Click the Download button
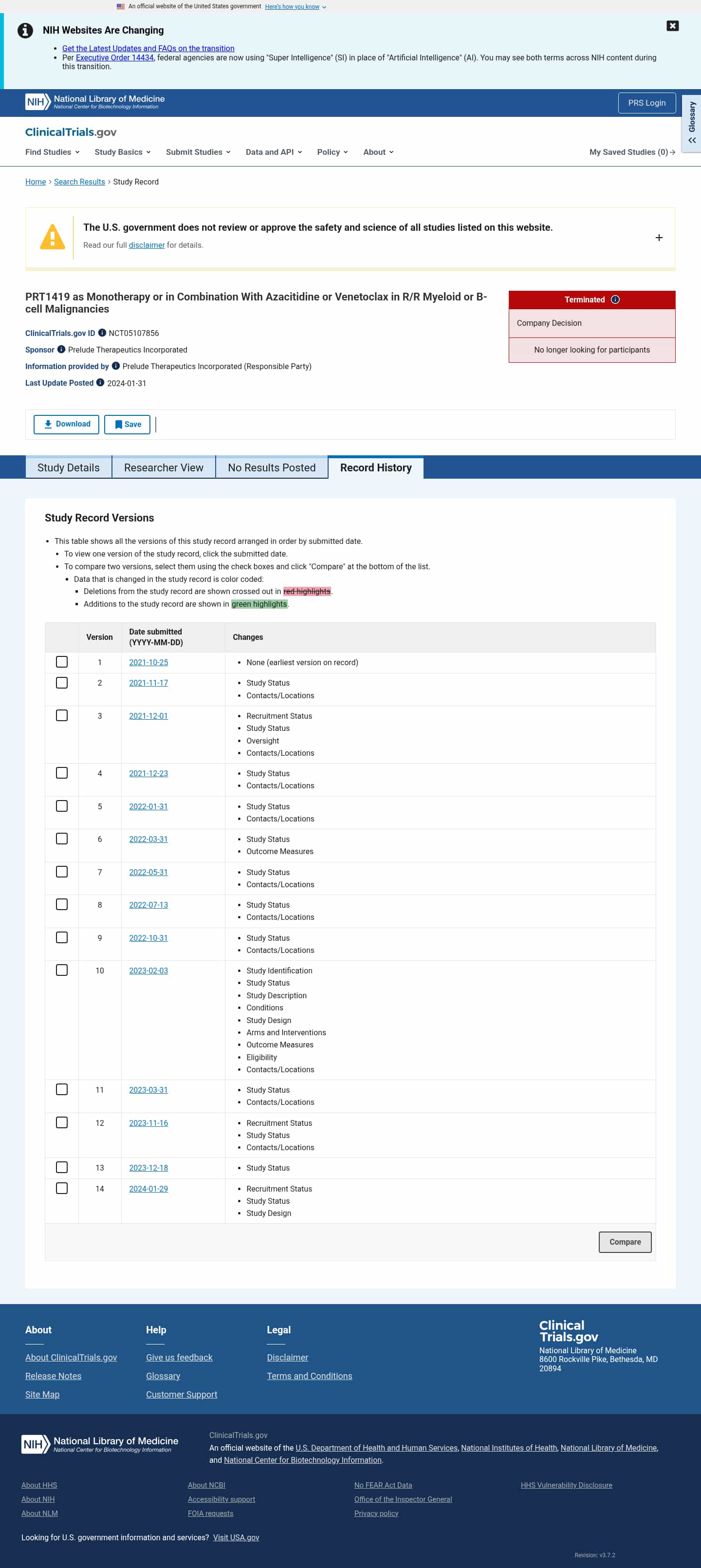Screen dimensions: 701x1568 pyautogui.click(x=66, y=424)
